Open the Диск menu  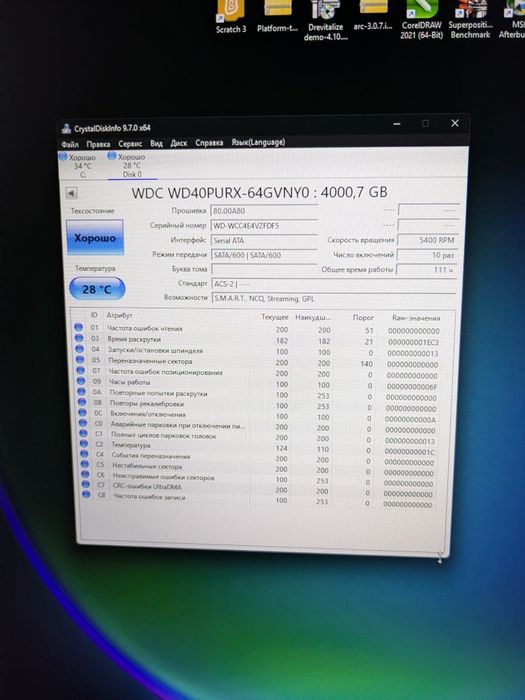pos(179,143)
